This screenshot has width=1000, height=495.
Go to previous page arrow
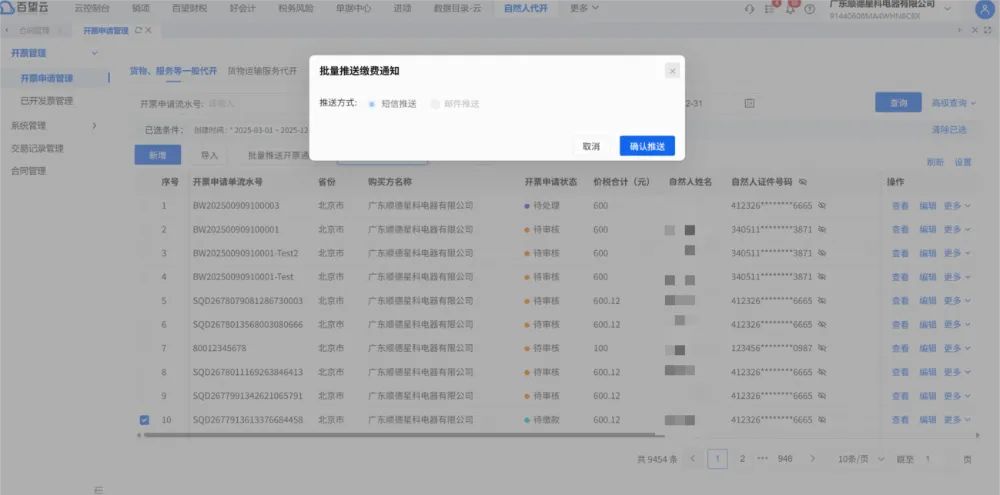click(693, 459)
